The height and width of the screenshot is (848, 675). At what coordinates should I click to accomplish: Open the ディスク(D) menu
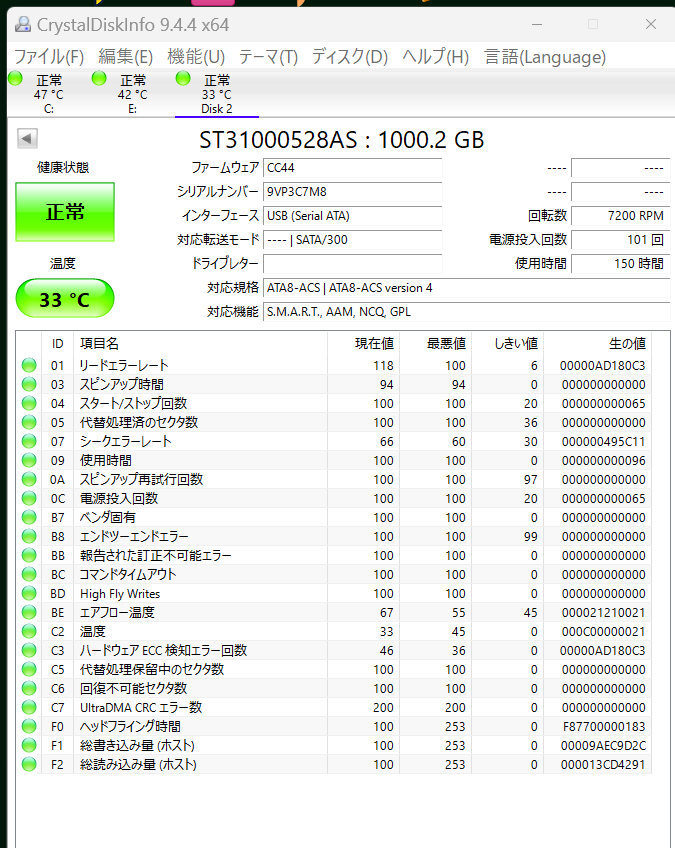click(x=350, y=56)
